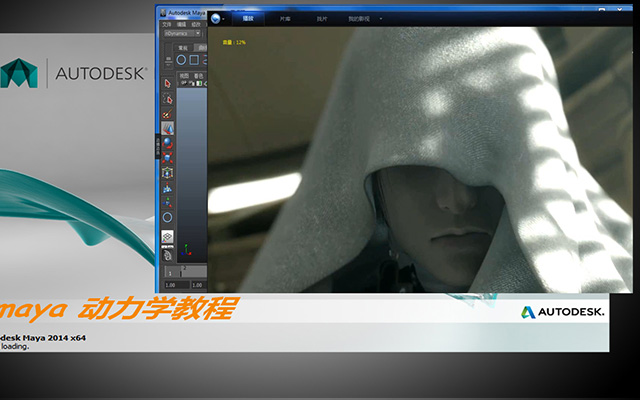Image resolution: width=640 pixels, height=400 pixels.
Task: Switch to the 播放 tab in player
Action: (x=248, y=19)
